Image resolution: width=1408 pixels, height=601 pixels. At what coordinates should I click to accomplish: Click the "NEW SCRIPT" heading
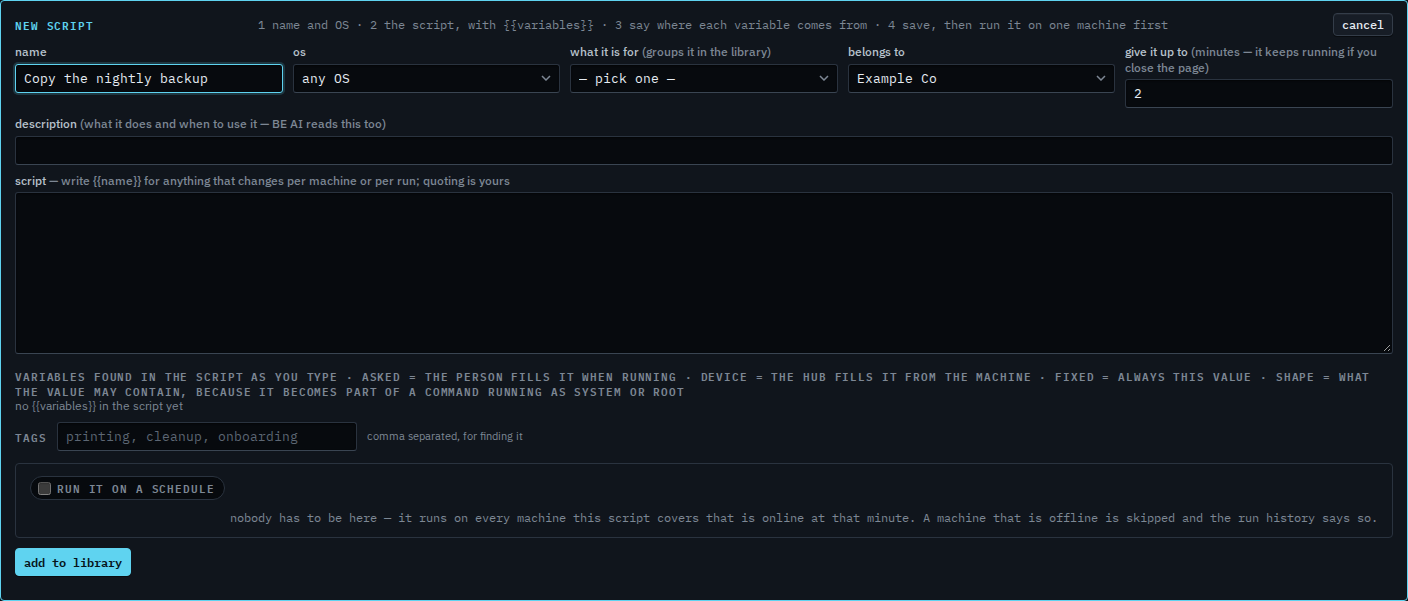(x=54, y=26)
